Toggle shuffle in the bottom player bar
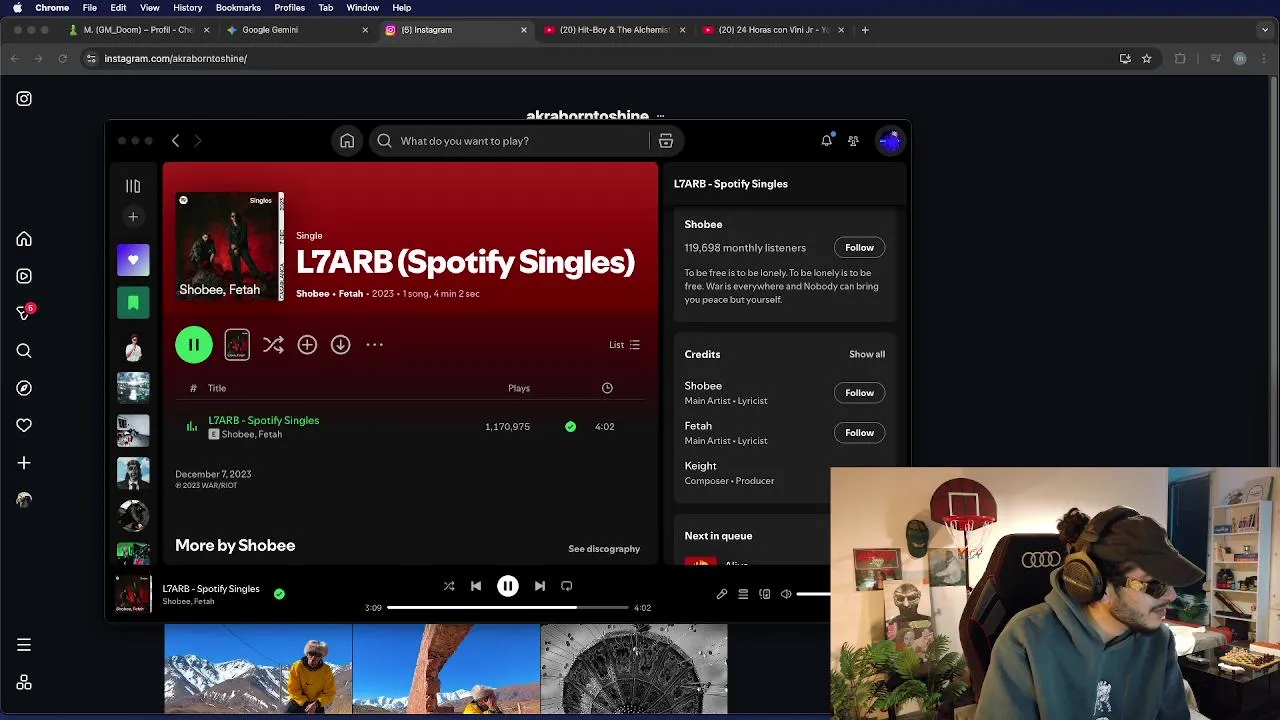 coord(449,586)
